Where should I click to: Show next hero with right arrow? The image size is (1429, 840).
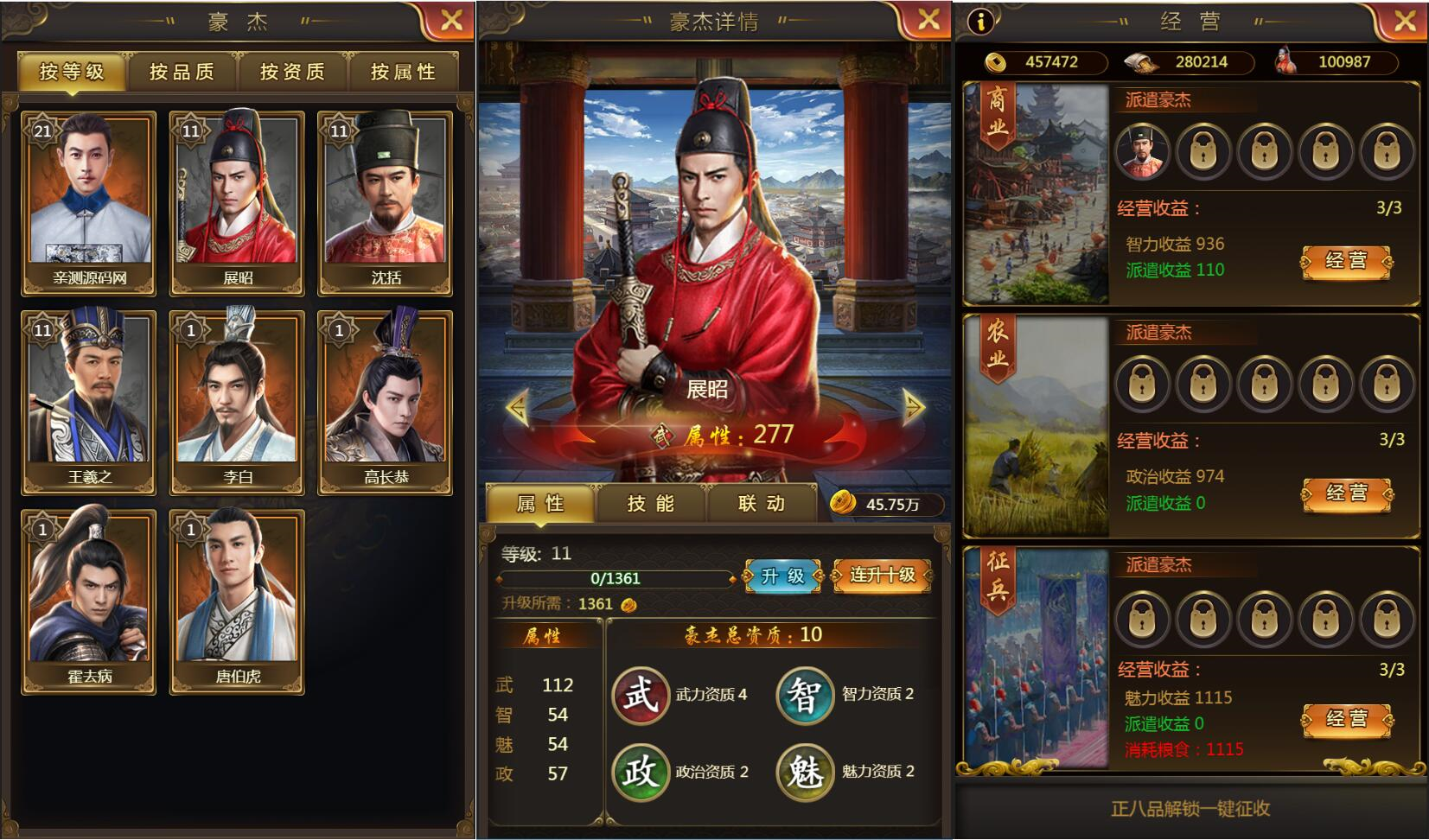[914, 406]
